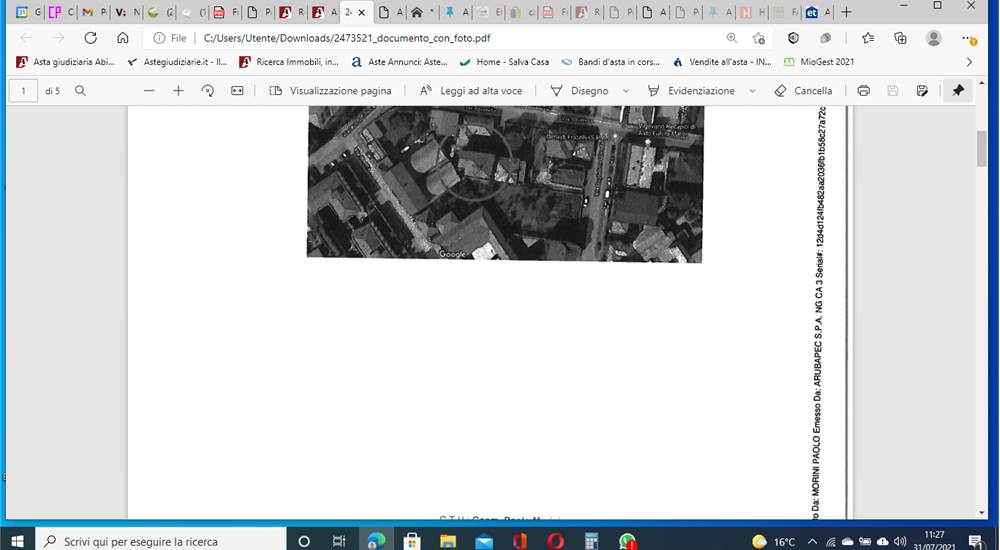Expand the Disegno dropdown arrow
The height and width of the screenshot is (550, 1000).
coord(626,91)
